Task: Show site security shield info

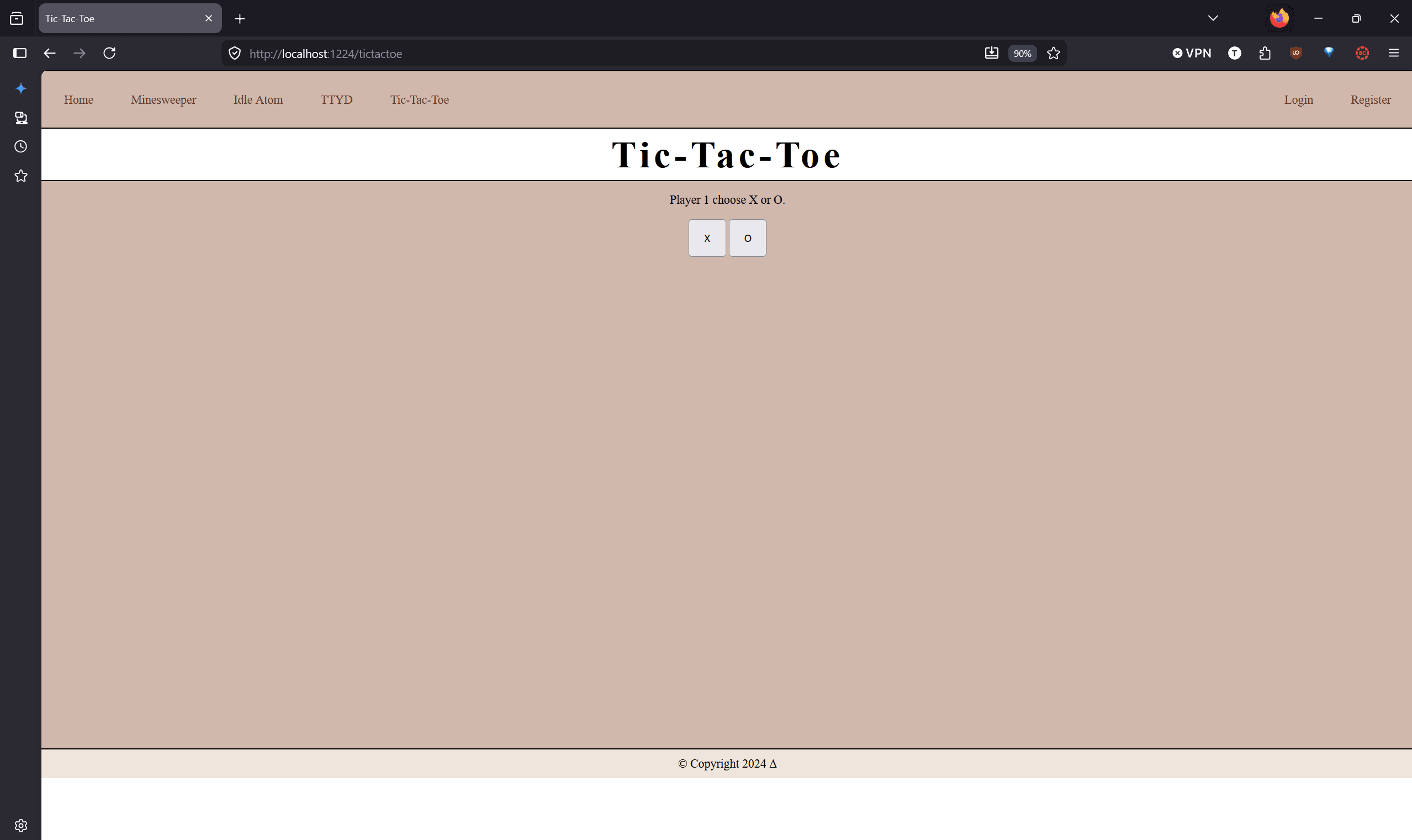Action: 235,53
